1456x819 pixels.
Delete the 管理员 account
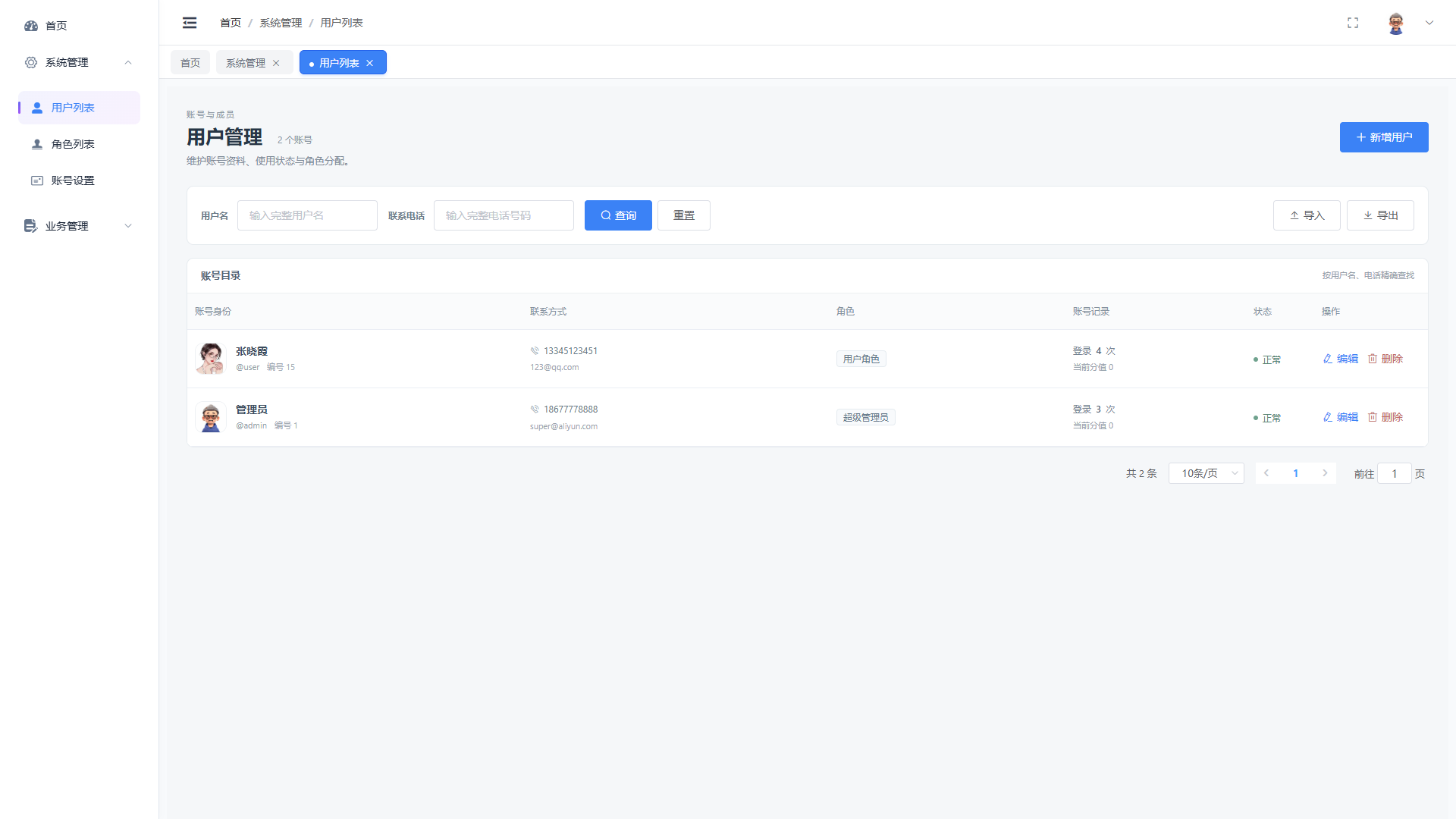point(1385,417)
